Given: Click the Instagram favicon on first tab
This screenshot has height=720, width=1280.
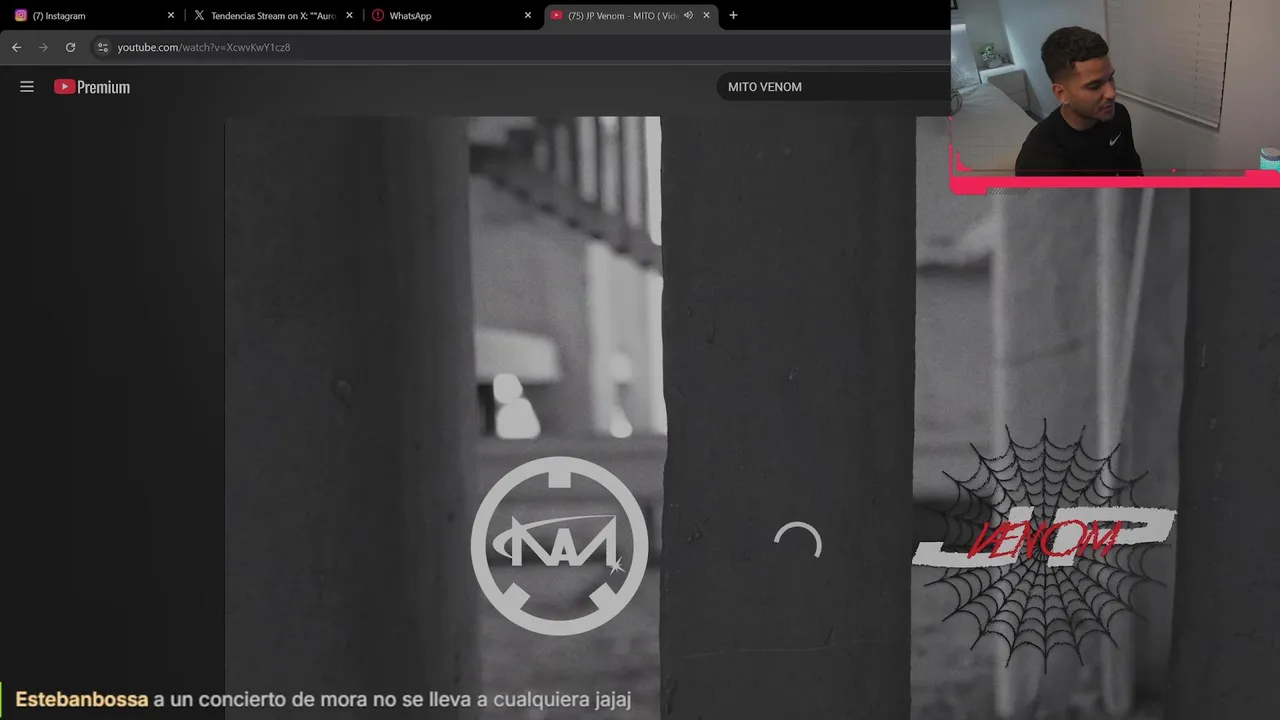Looking at the screenshot, I should pyautogui.click(x=21, y=15).
